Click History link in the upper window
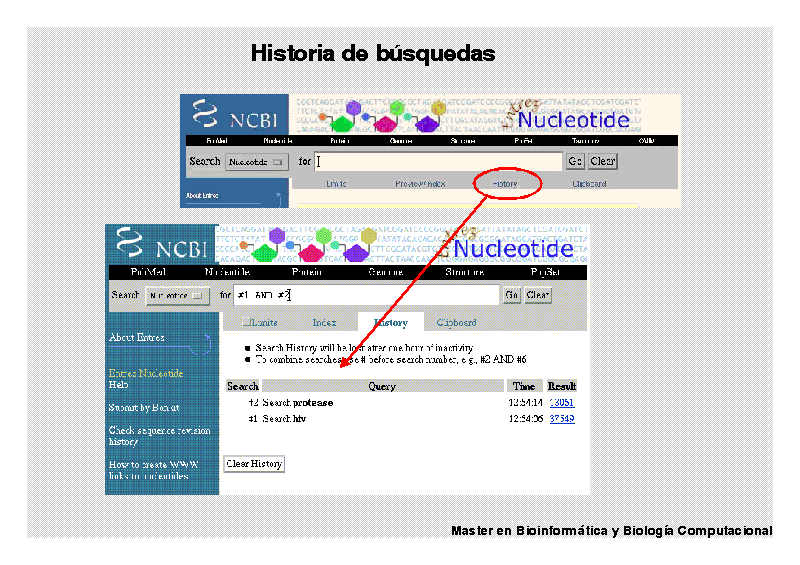 click(x=506, y=184)
